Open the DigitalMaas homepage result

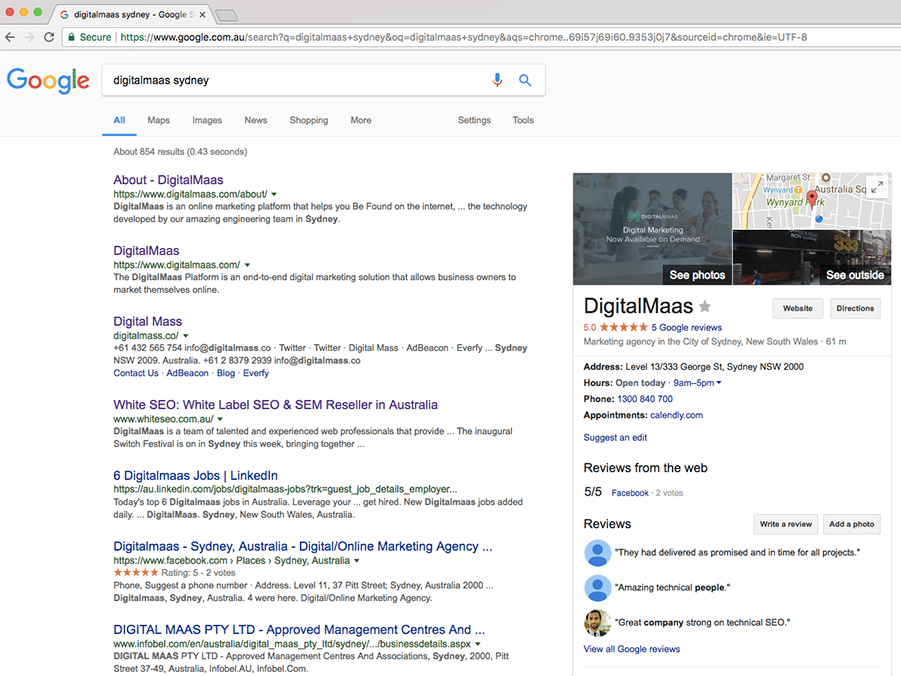click(147, 251)
